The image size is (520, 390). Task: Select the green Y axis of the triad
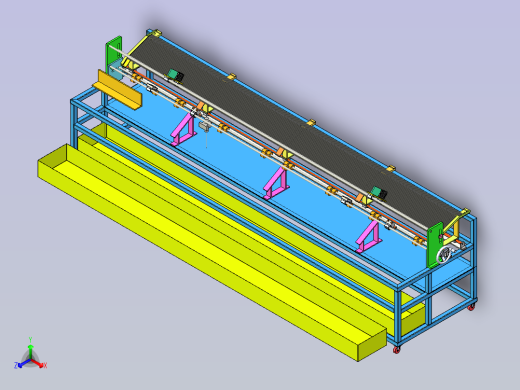30,348
